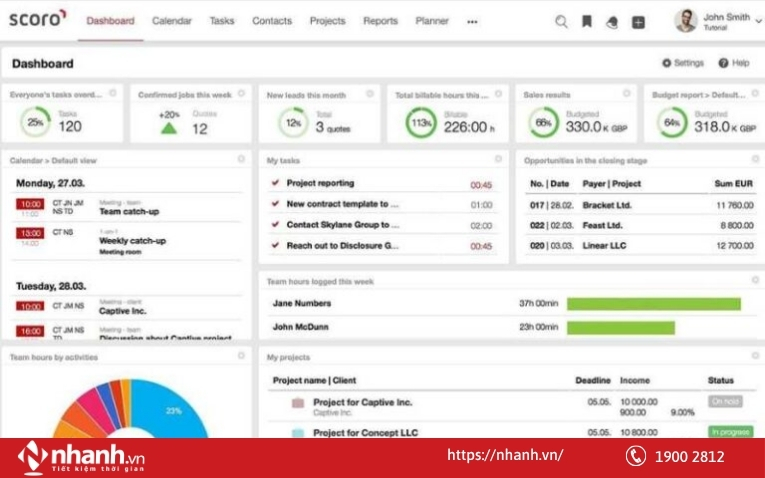Open Everyone's tasks overdue widget options
Image resolution: width=765 pixels, height=478 pixels.
pyautogui.click(x=113, y=93)
